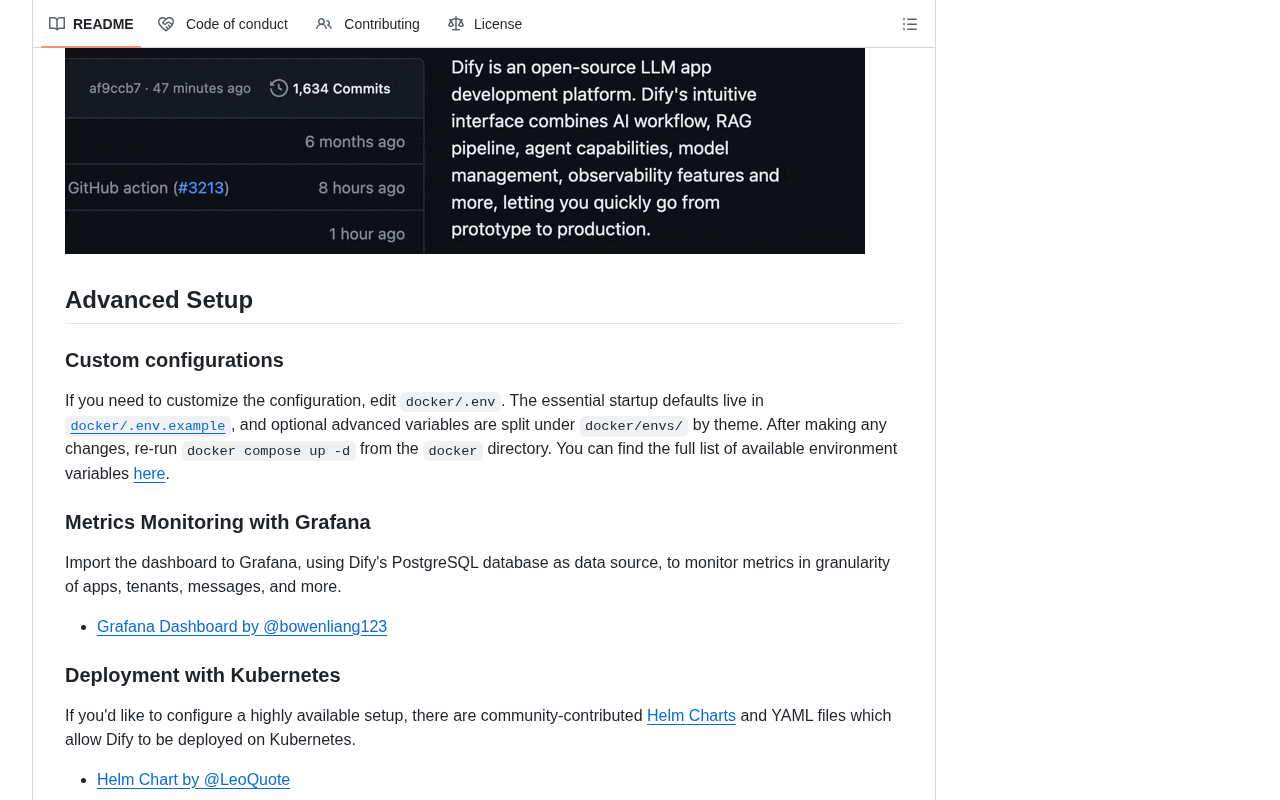Switch to Code of conduct tab

pyautogui.click(x=223, y=24)
